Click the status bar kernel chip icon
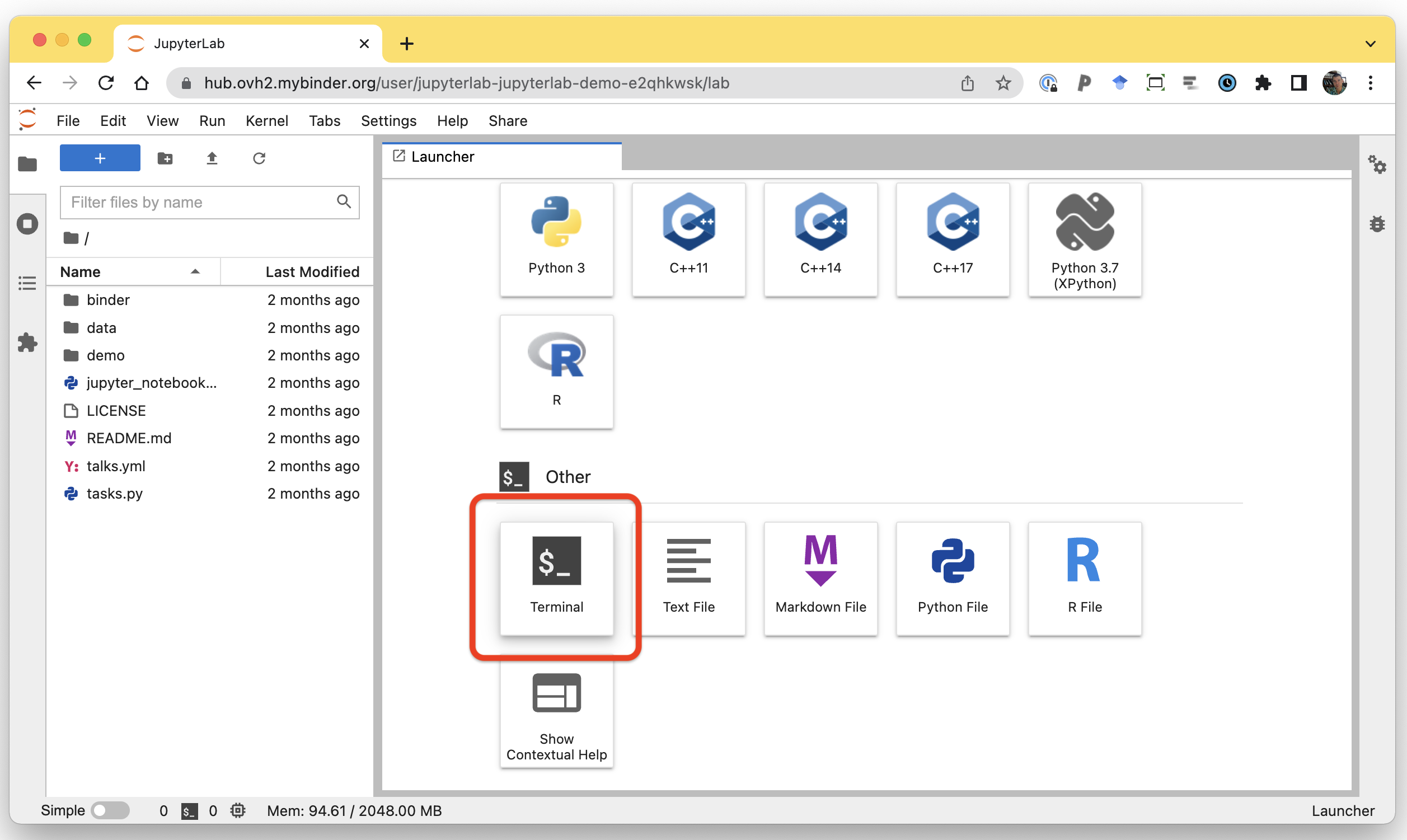 [x=238, y=810]
